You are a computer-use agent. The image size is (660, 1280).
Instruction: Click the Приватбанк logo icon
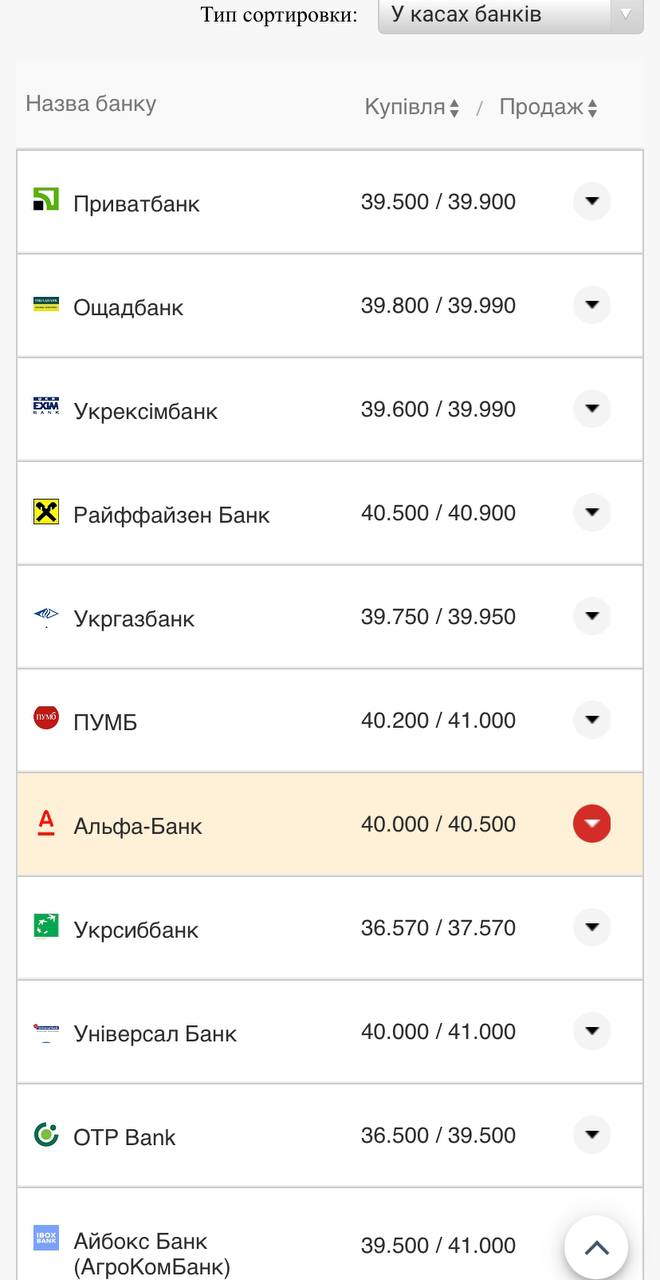pos(46,199)
